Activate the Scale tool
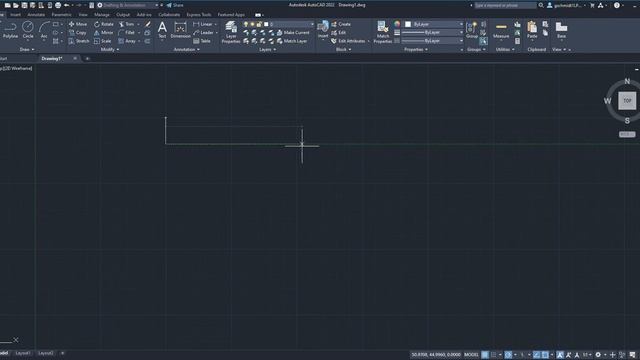This screenshot has height=360, width=640. (102, 41)
